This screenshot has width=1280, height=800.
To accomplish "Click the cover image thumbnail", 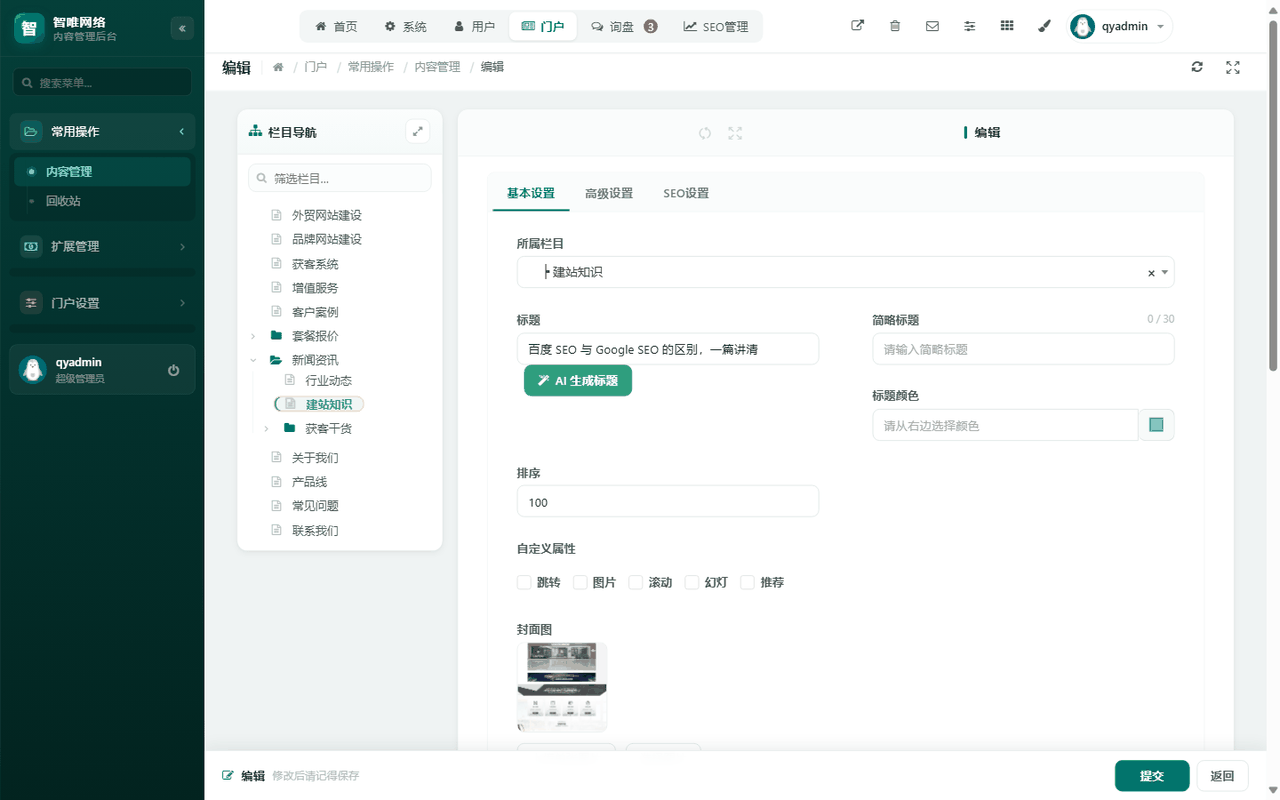I will tap(562, 687).
